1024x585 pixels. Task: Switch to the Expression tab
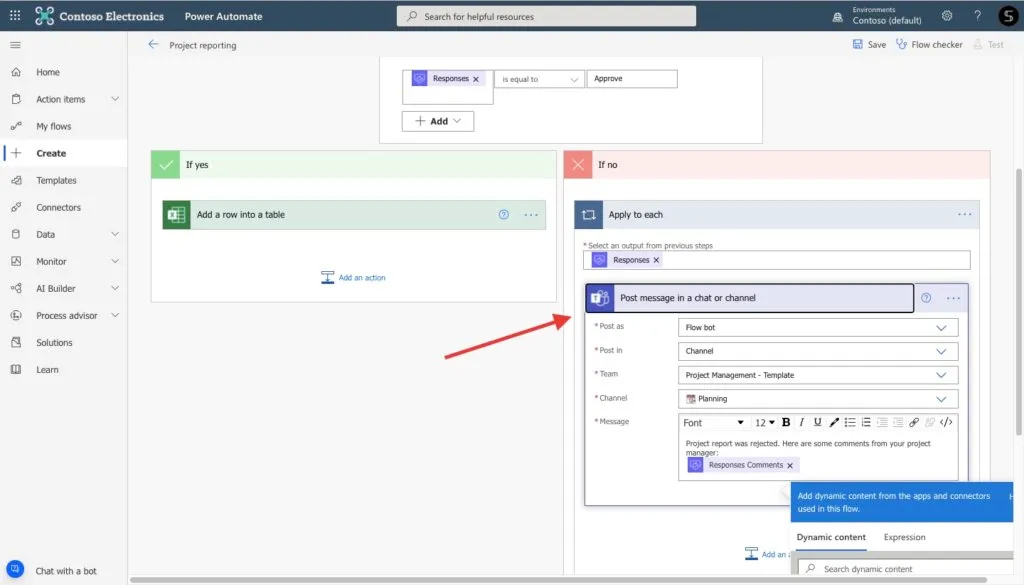point(904,537)
